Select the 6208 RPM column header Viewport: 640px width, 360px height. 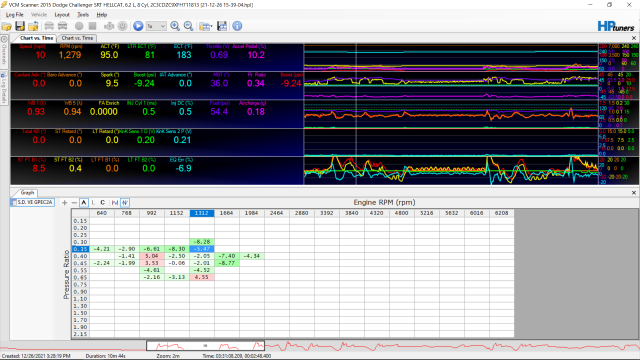[x=502, y=213]
